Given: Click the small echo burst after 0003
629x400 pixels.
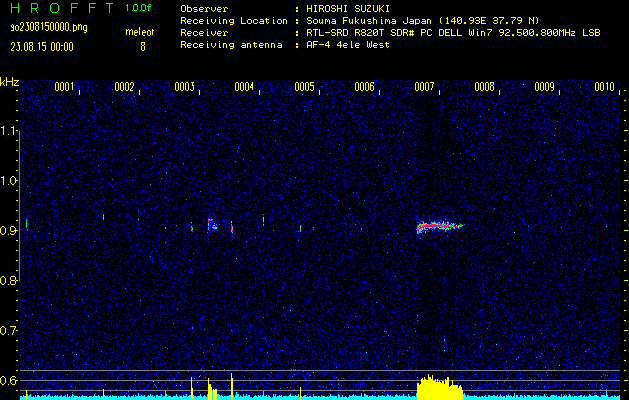Looking at the screenshot, I should (x=211, y=224).
